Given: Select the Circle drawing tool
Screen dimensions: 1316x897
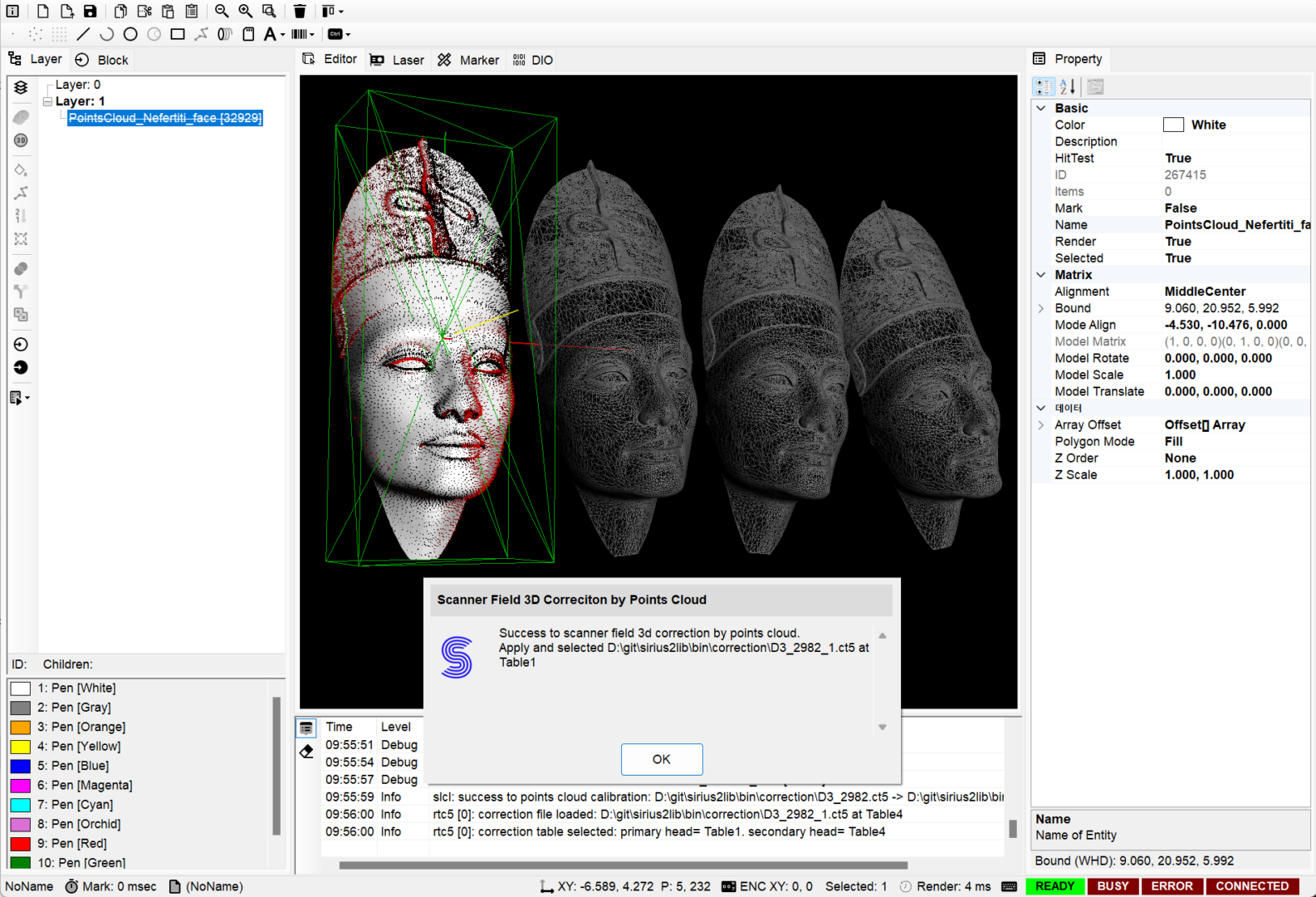Looking at the screenshot, I should coord(130,34).
